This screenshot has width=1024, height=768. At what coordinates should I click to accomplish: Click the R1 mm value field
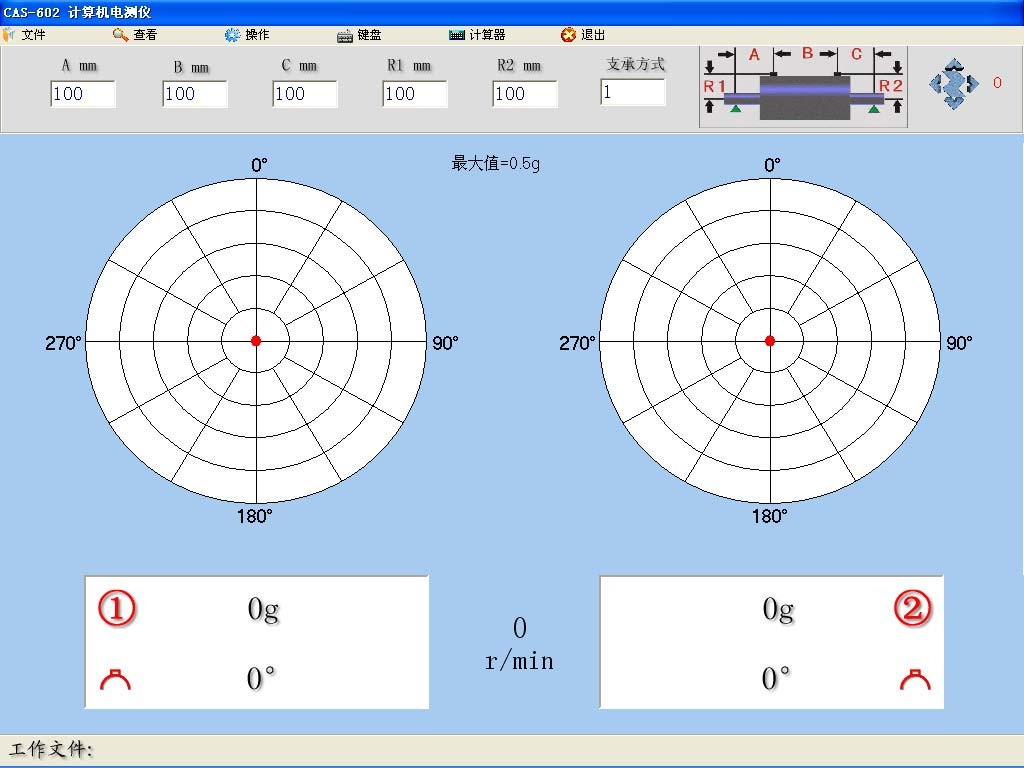tap(413, 94)
